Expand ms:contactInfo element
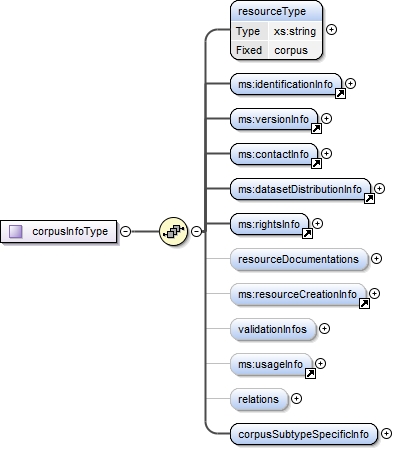394x450 pixels. tap(326, 153)
